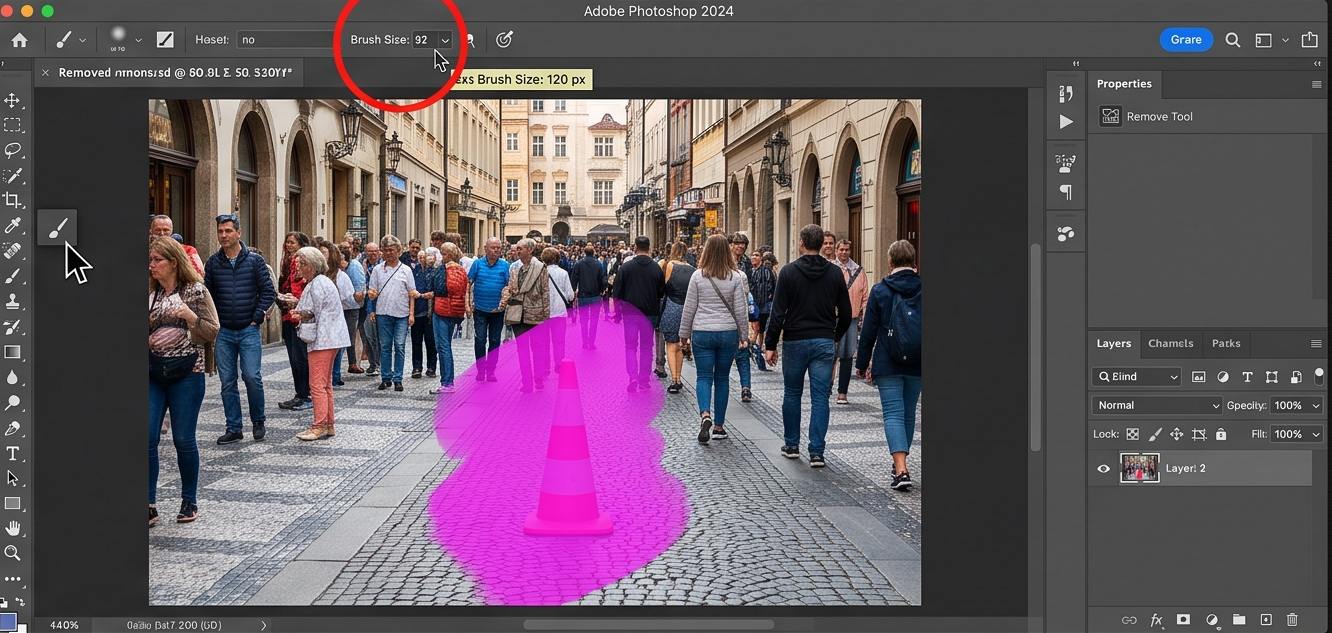Select the Gradient tool
The image size is (1332, 633).
12,352
